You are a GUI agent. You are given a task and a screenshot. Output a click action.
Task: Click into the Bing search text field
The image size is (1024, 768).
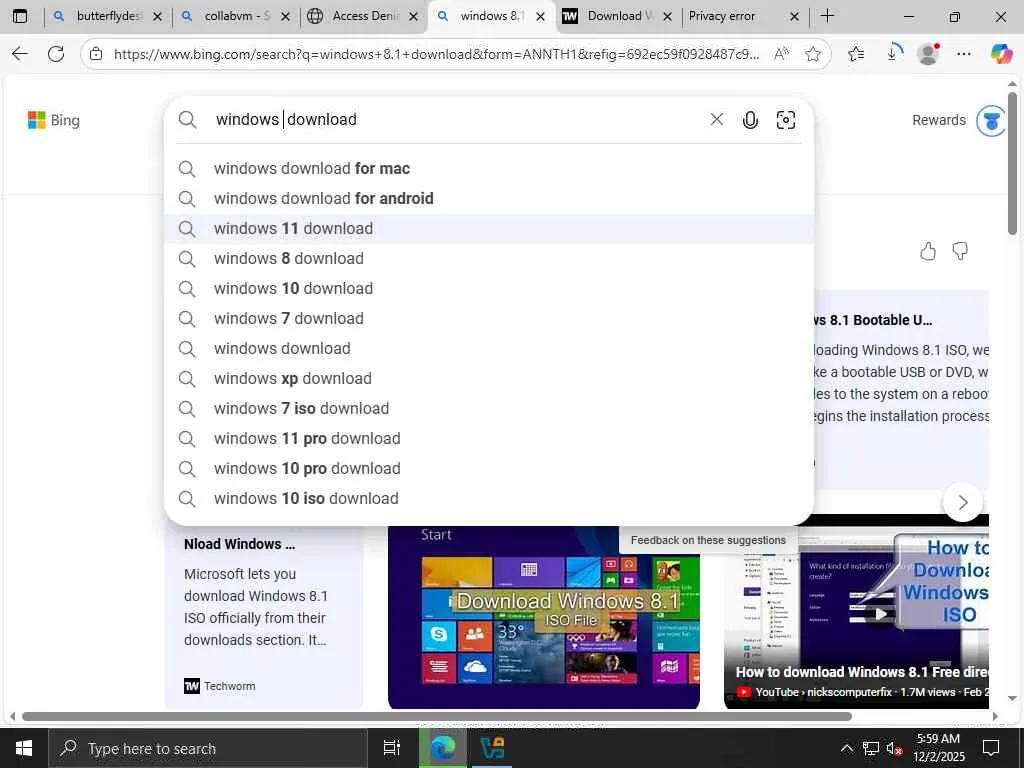click(457, 120)
